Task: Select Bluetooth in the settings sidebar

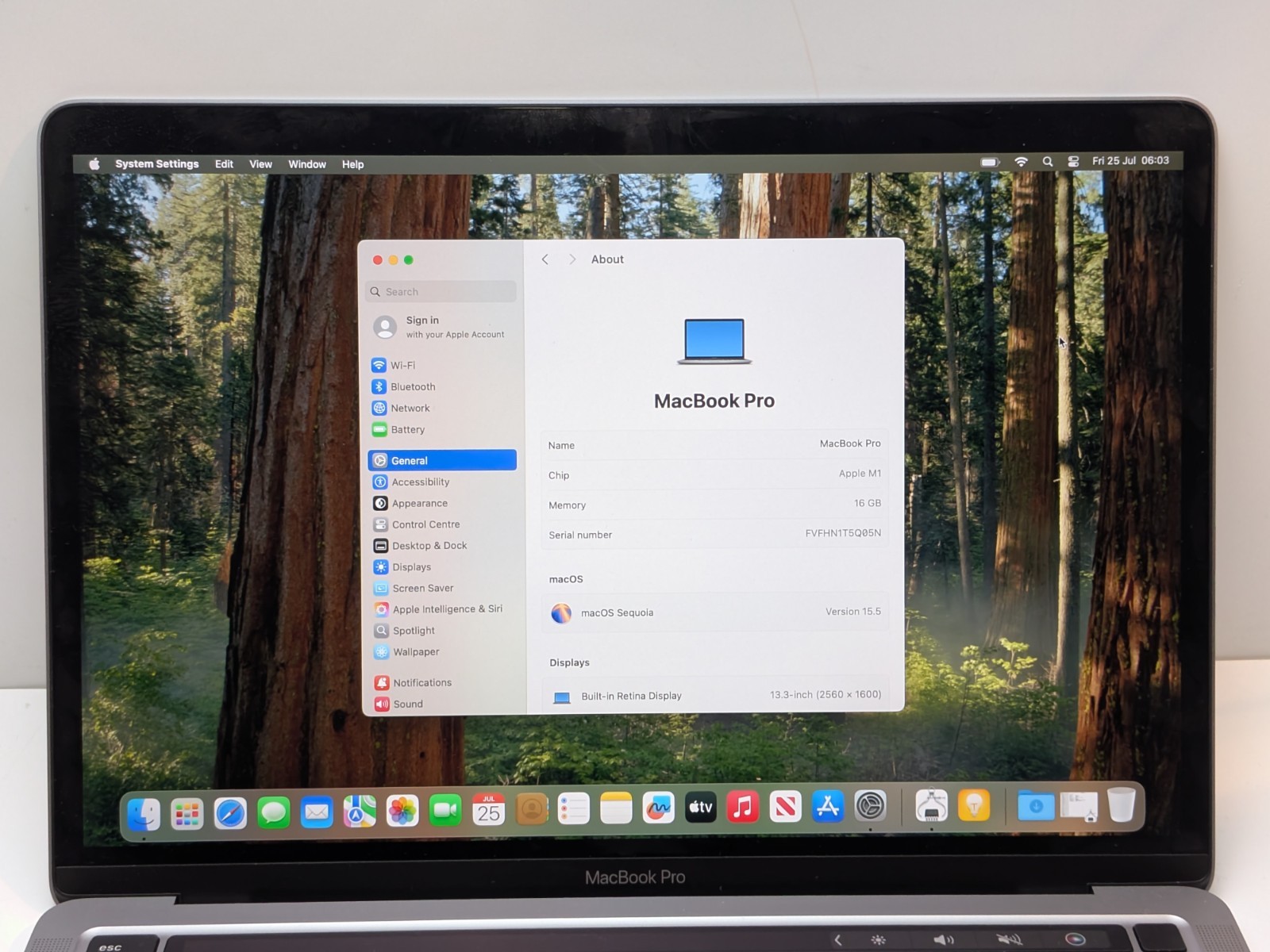Action: pos(442,387)
